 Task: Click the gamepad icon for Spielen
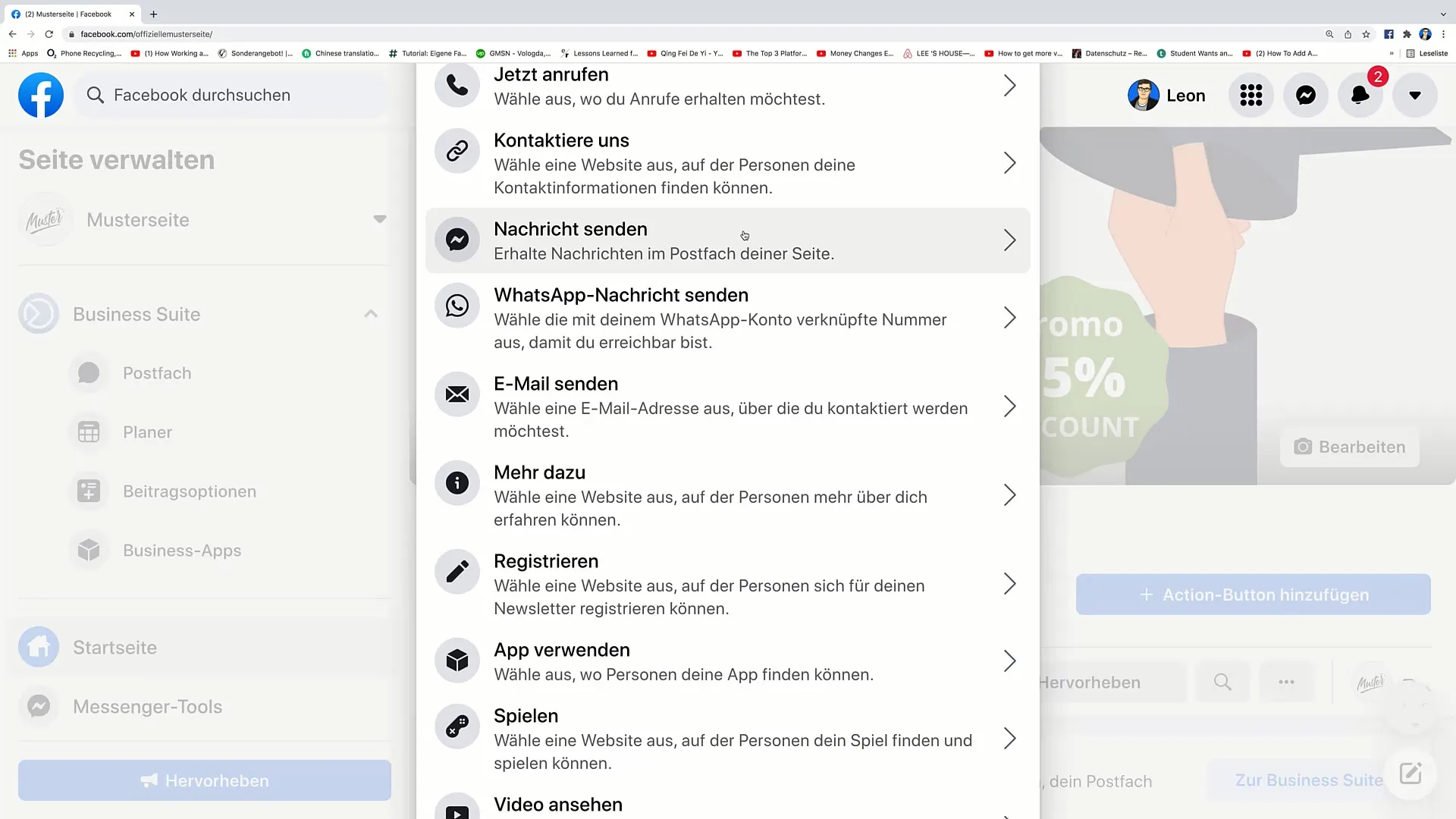457,726
